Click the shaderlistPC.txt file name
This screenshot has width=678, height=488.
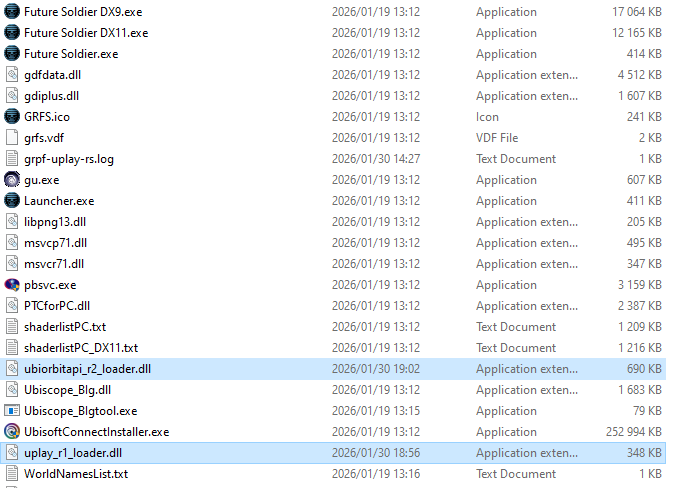point(64,327)
